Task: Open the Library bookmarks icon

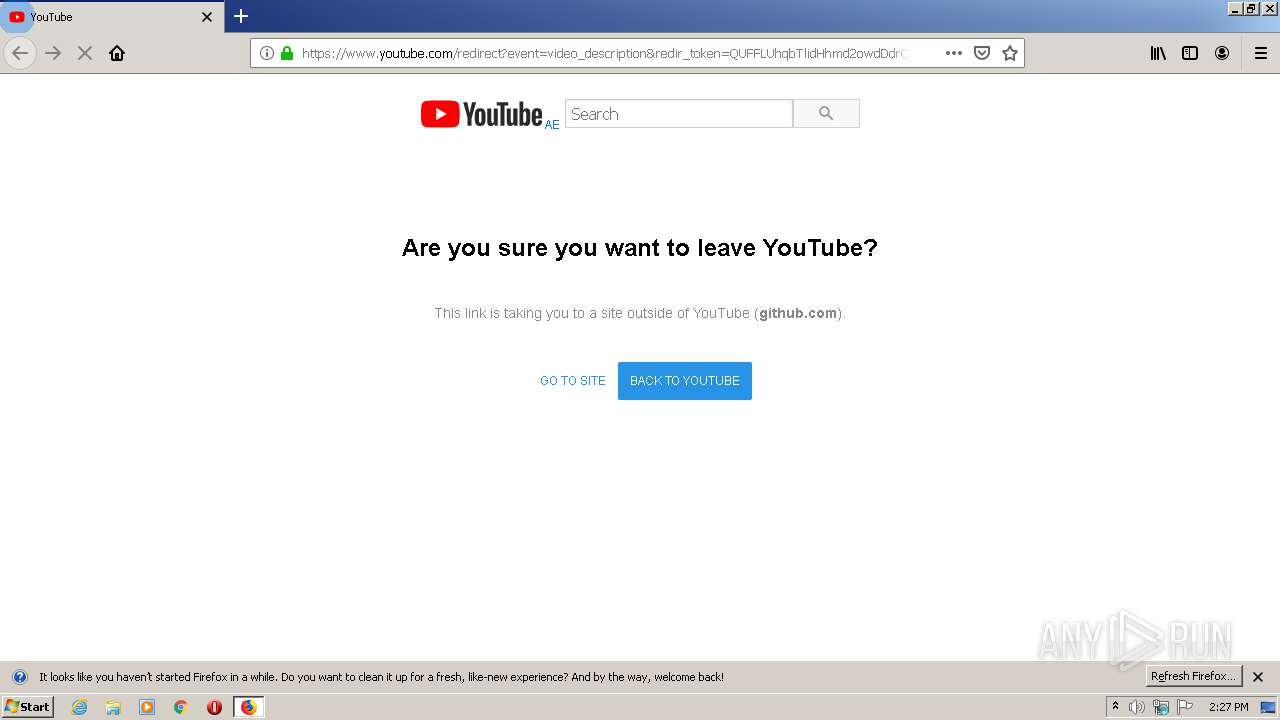Action: tap(1158, 53)
